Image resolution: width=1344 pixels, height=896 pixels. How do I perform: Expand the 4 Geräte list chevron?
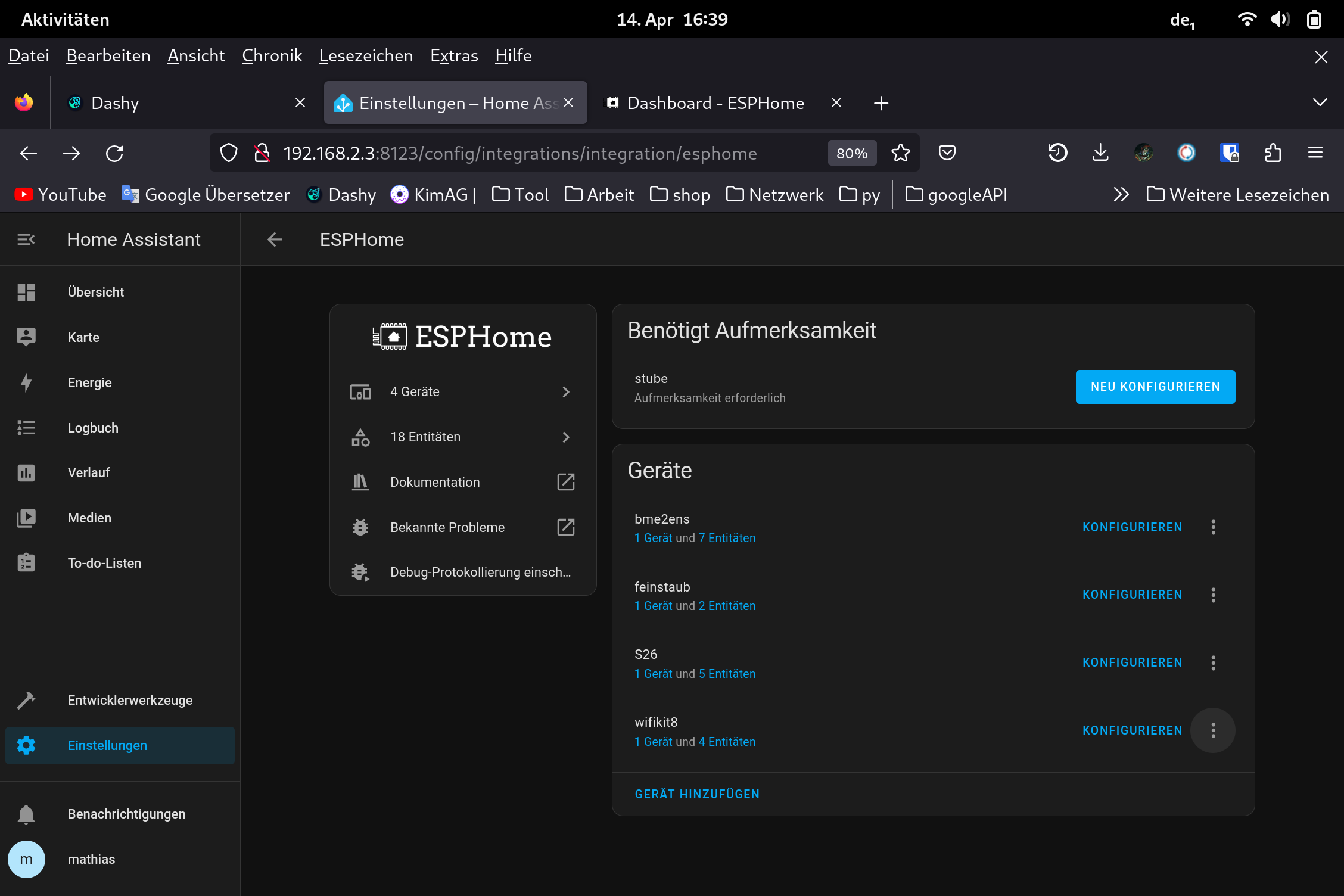(x=565, y=392)
